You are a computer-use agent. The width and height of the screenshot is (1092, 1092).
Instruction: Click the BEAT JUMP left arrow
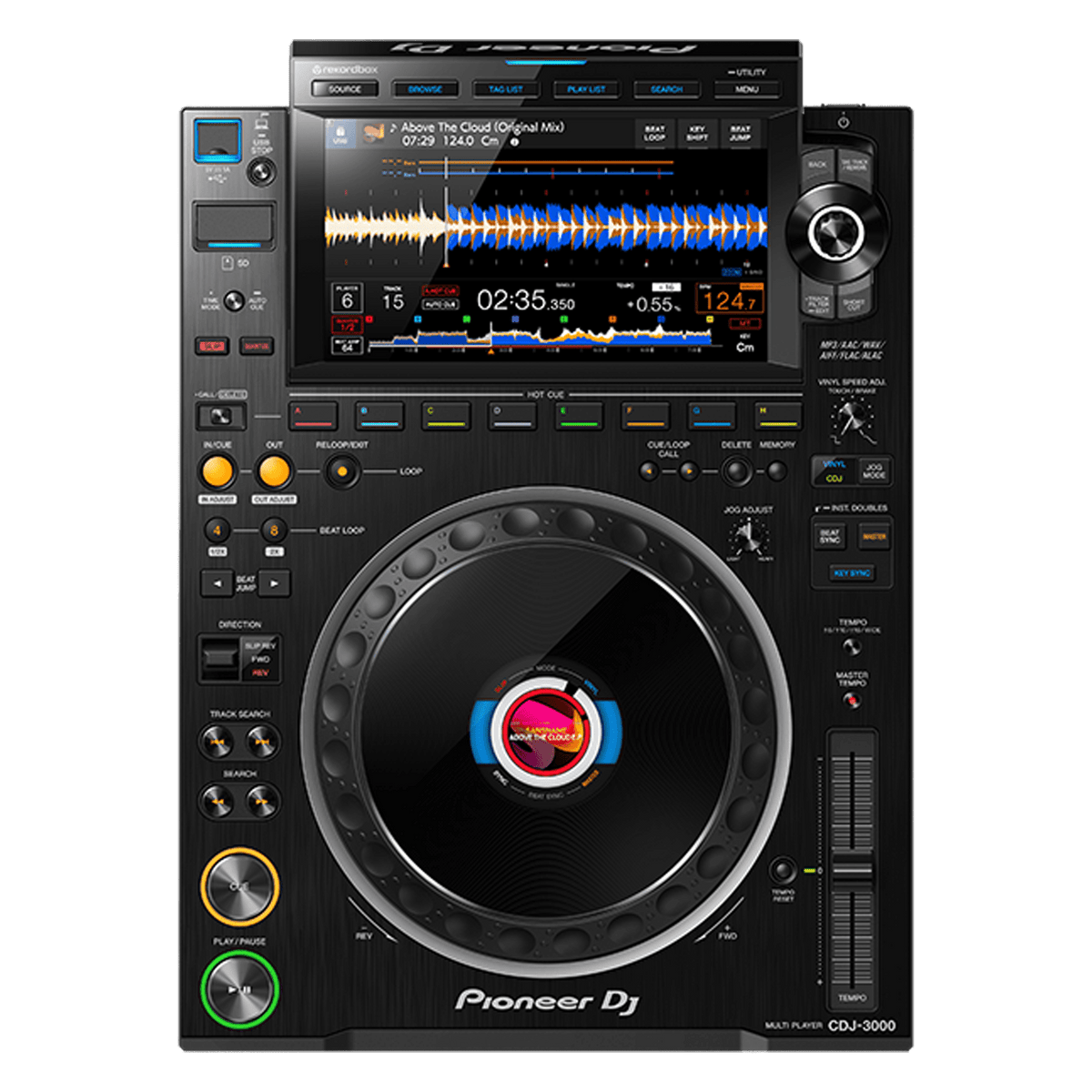pyautogui.click(x=217, y=583)
